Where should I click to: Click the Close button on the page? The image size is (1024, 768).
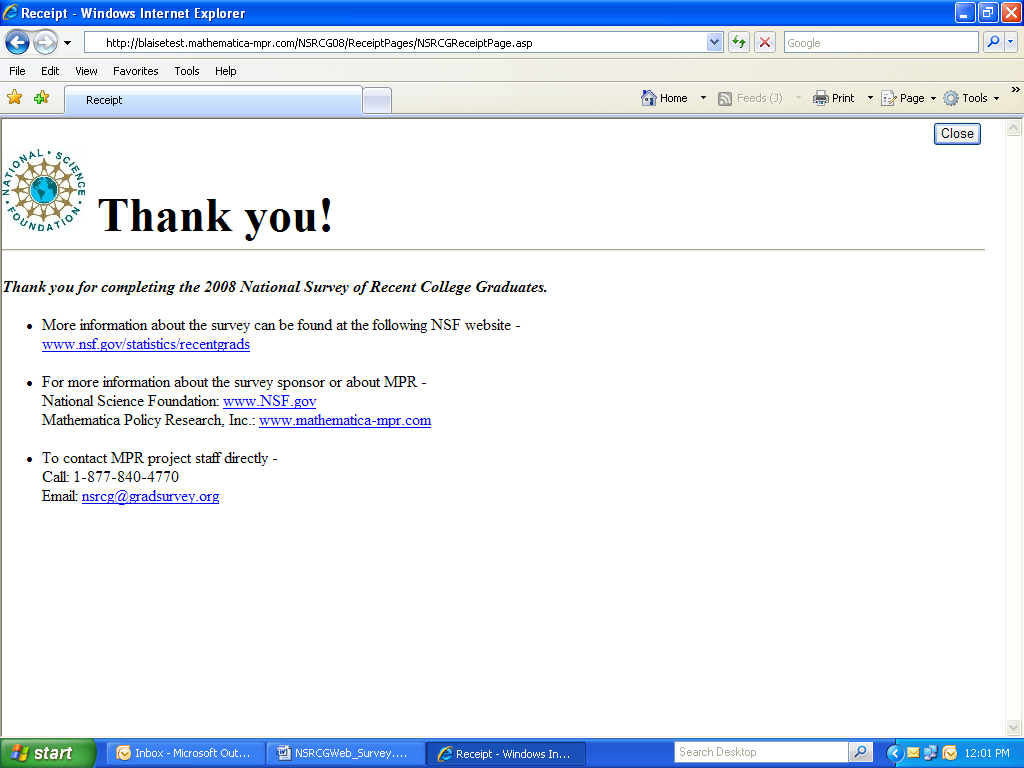click(x=957, y=133)
